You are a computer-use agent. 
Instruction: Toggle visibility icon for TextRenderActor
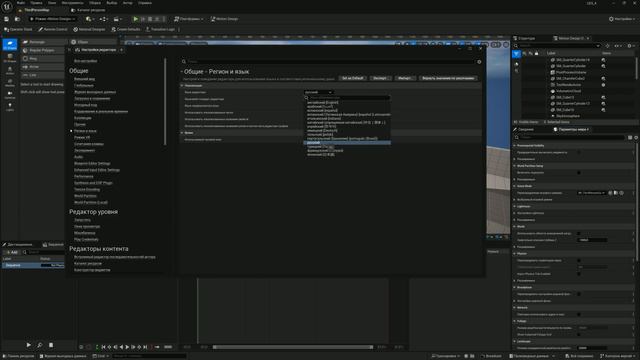click(x=603, y=85)
